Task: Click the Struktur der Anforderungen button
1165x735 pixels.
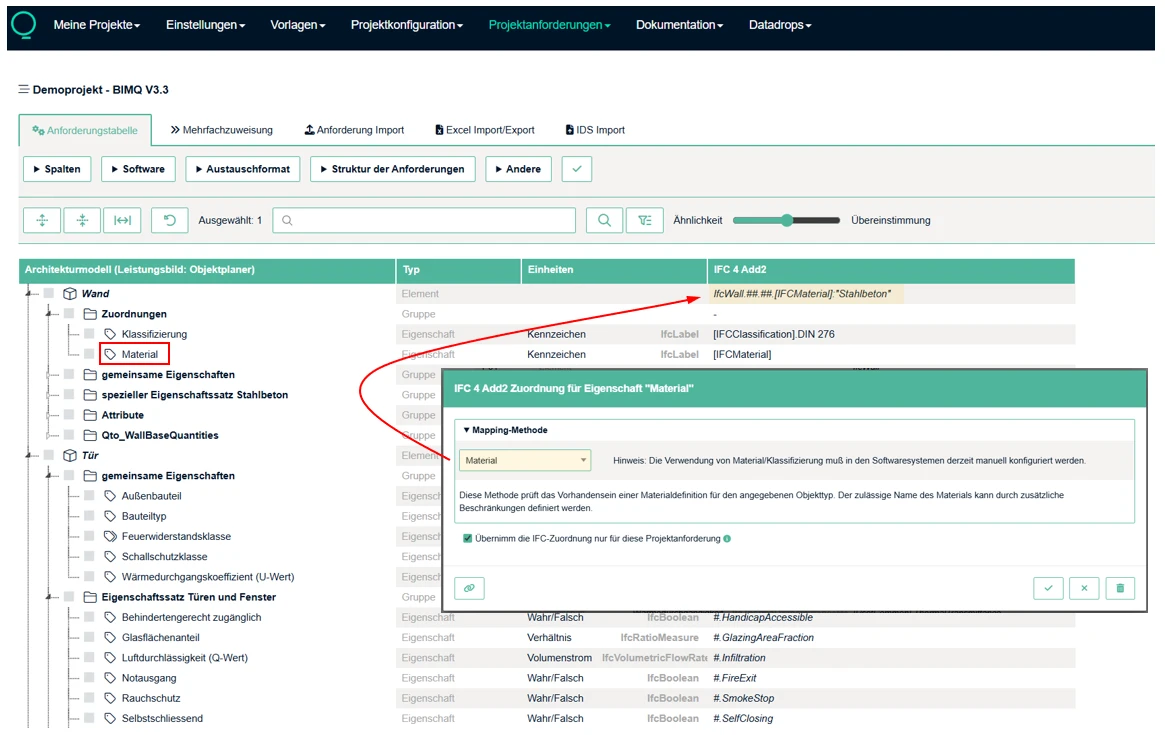Action: coord(392,169)
